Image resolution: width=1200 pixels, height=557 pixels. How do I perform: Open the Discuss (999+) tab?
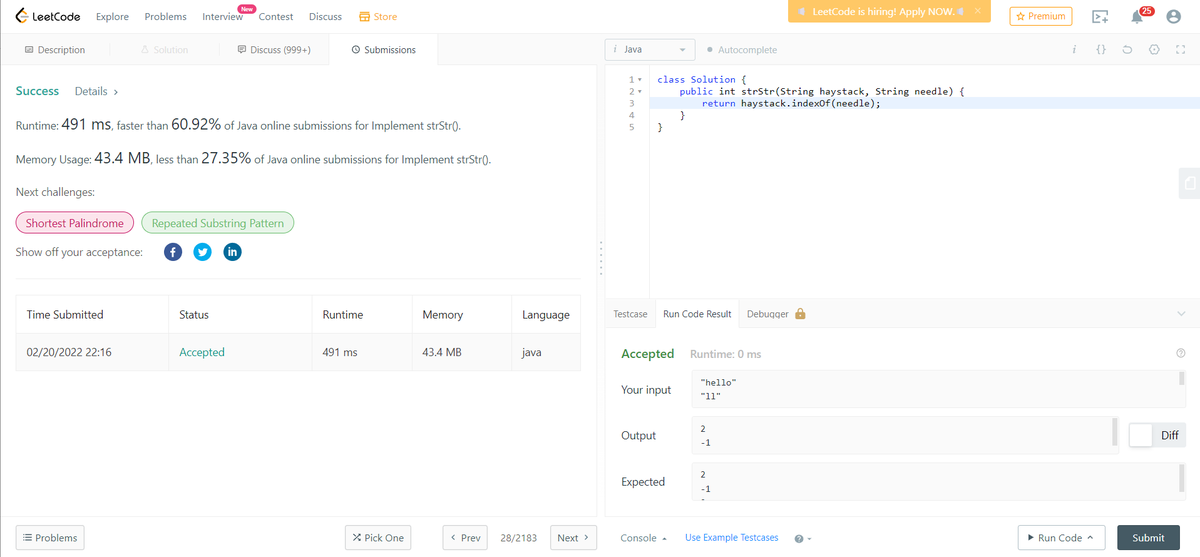274,50
